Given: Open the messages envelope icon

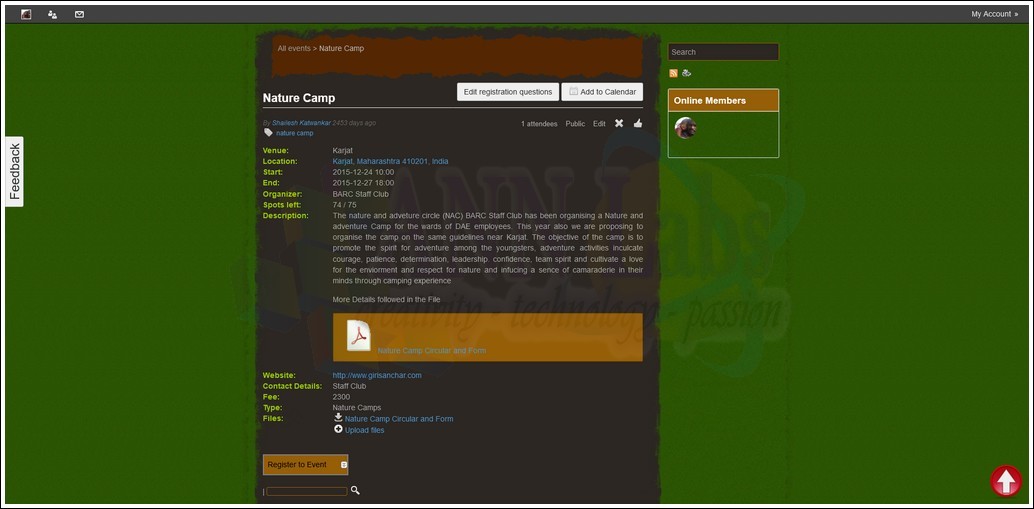Looking at the screenshot, I should pos(79,14).
